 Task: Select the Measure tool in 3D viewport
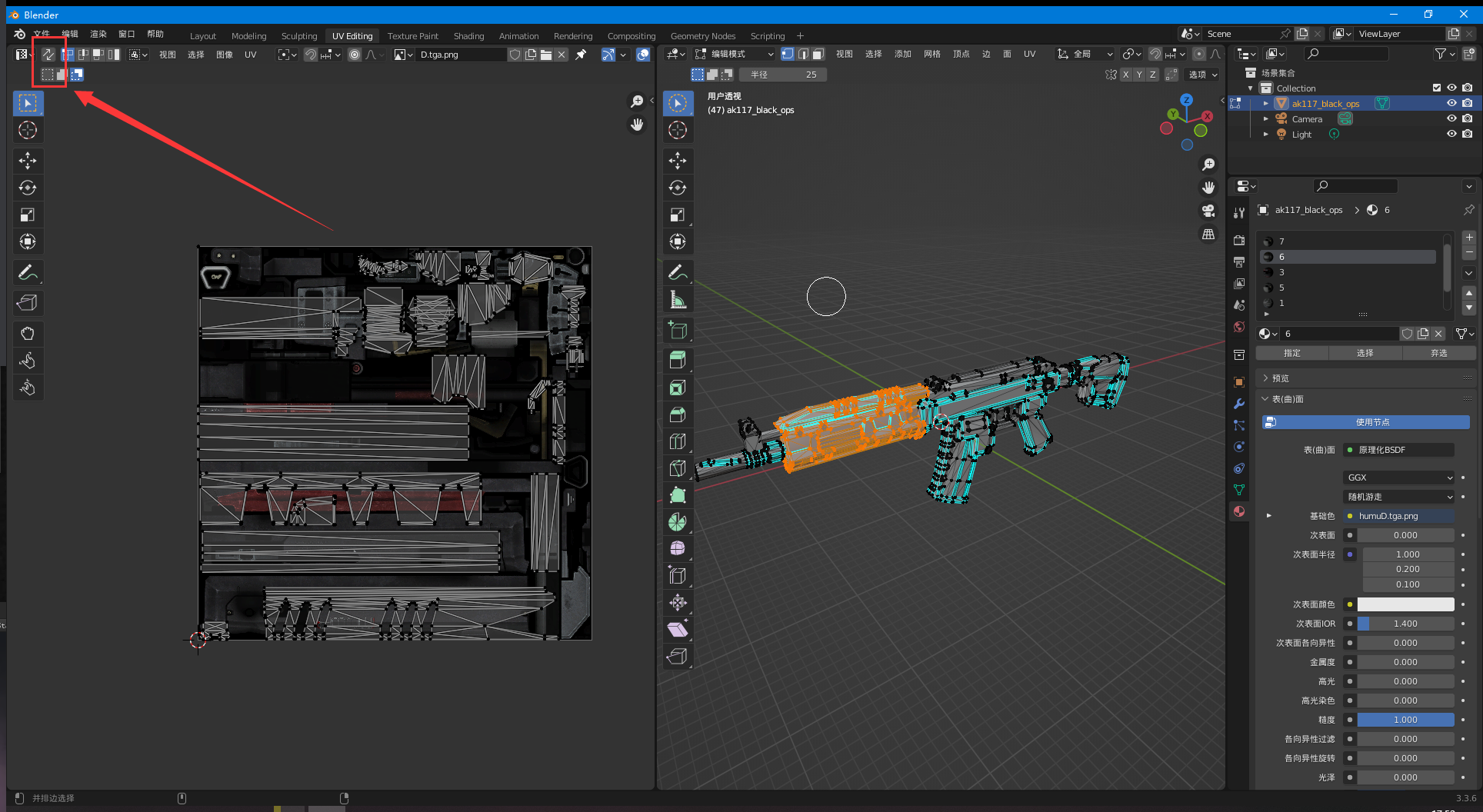click(678, 300)
